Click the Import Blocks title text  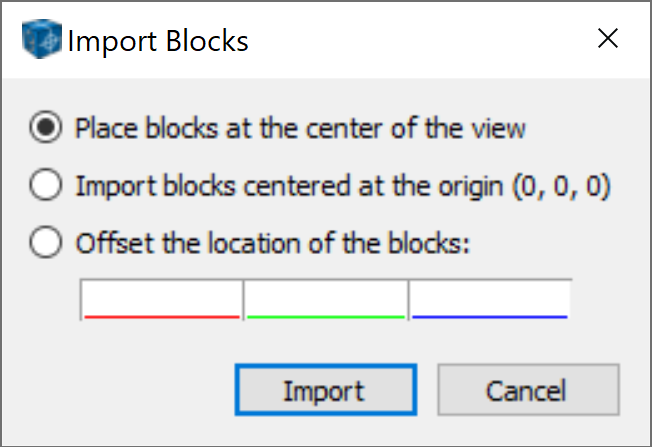(158, 41)
